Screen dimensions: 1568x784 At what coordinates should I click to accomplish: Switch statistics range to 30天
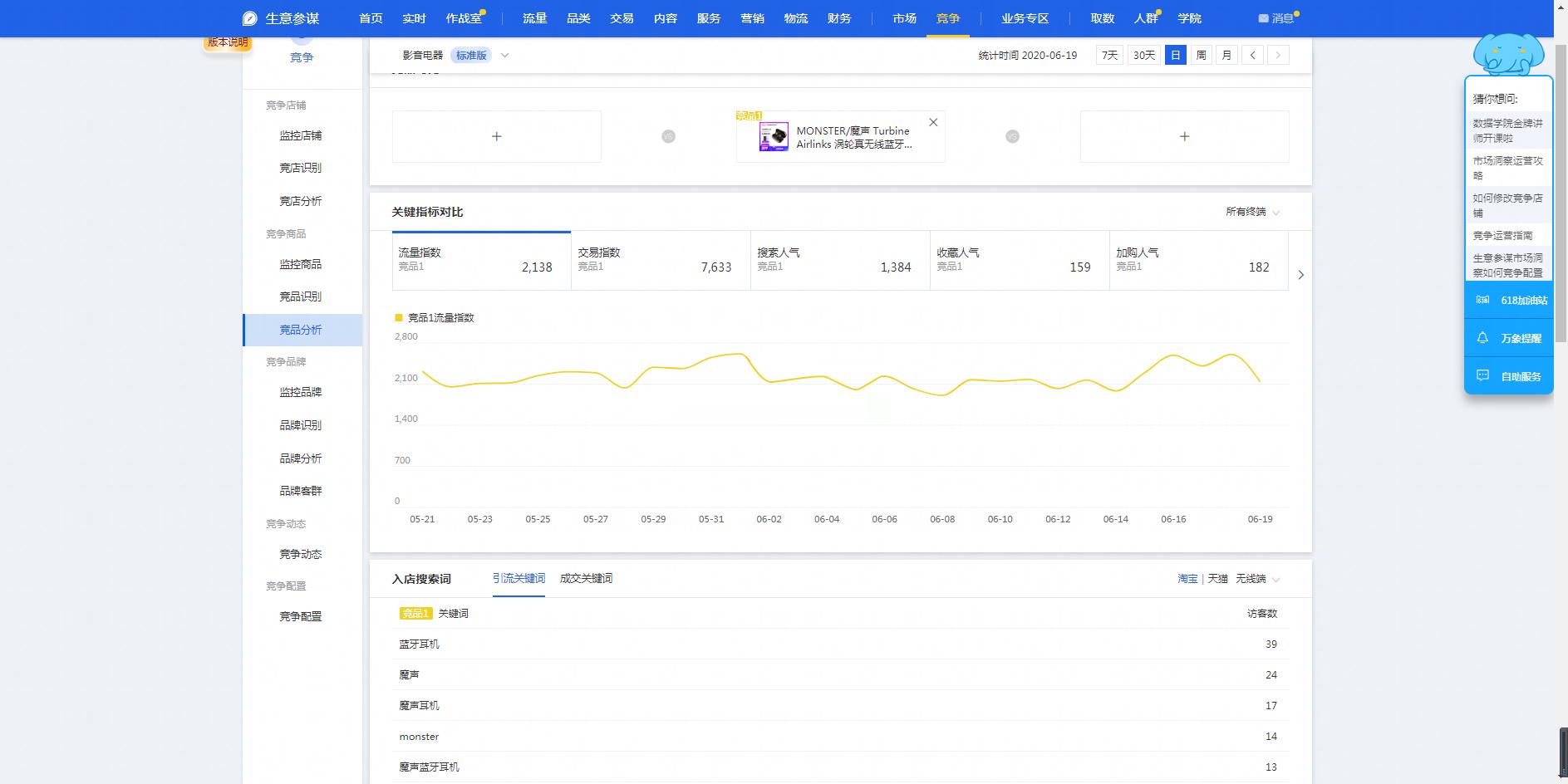pyautogui.click(x=1143, y=55)
